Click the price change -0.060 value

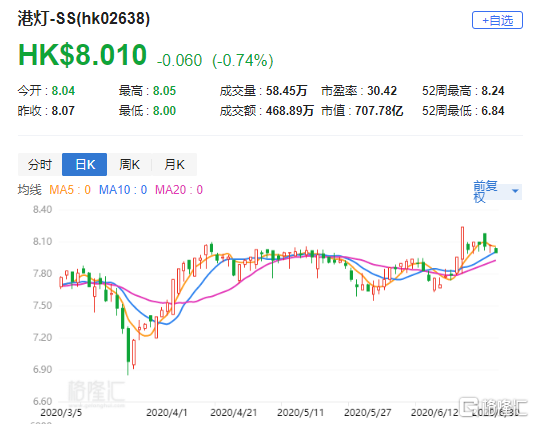pyautogui.click(x=179, y=61)
